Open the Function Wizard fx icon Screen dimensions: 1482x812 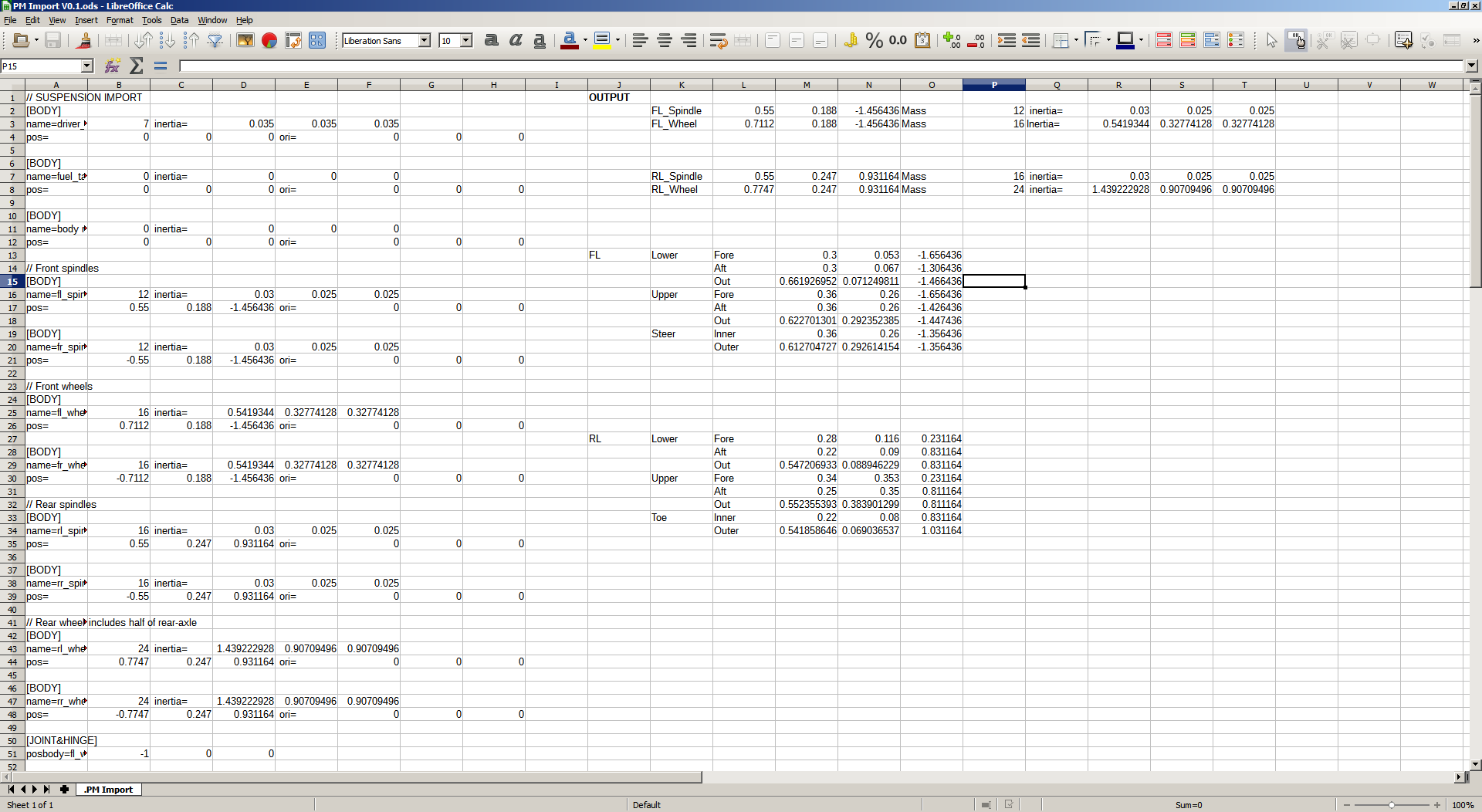(x=113, y=66)
